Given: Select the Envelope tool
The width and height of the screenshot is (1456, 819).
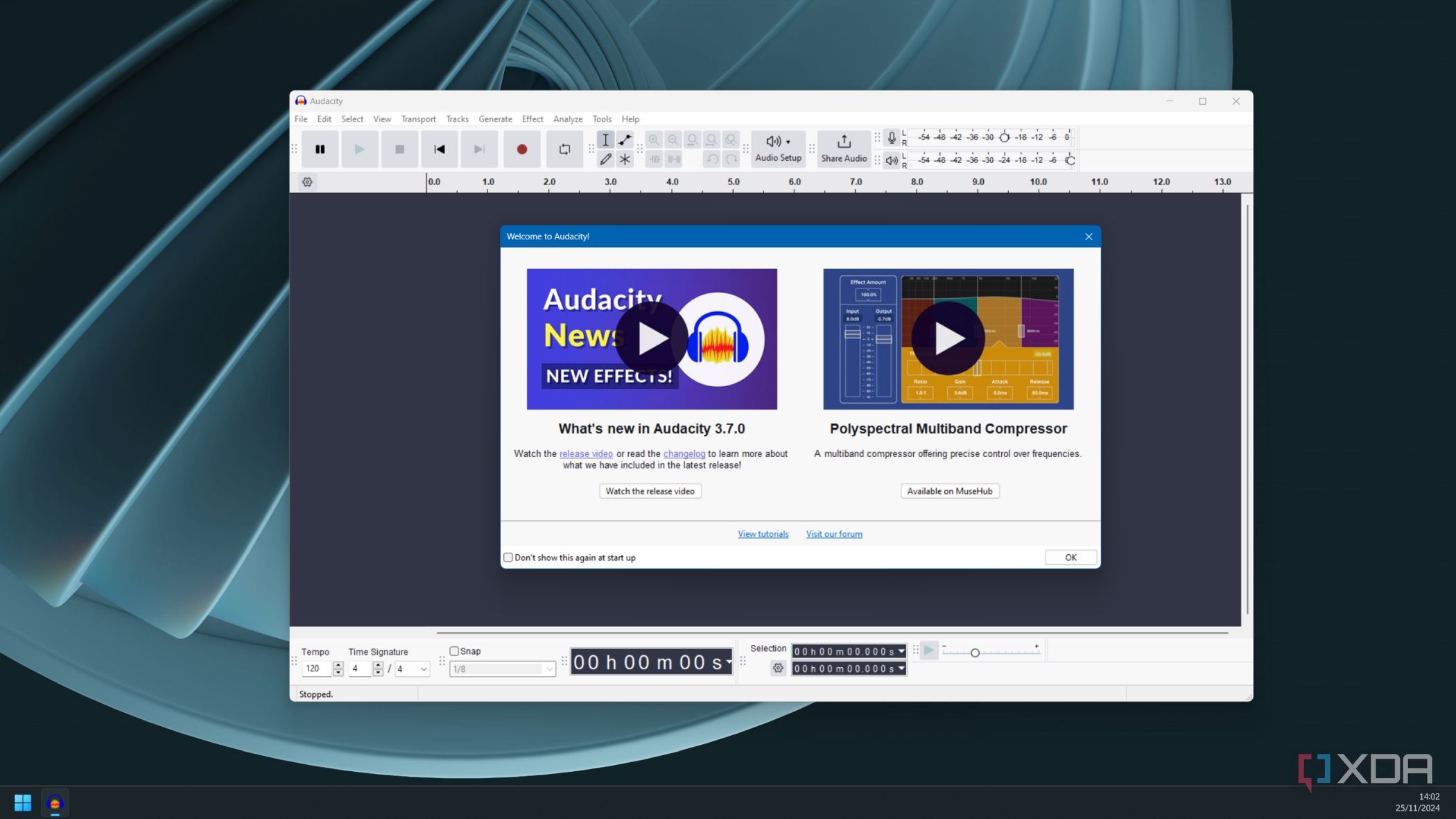Looking at the screenshot, I should 625,139.
